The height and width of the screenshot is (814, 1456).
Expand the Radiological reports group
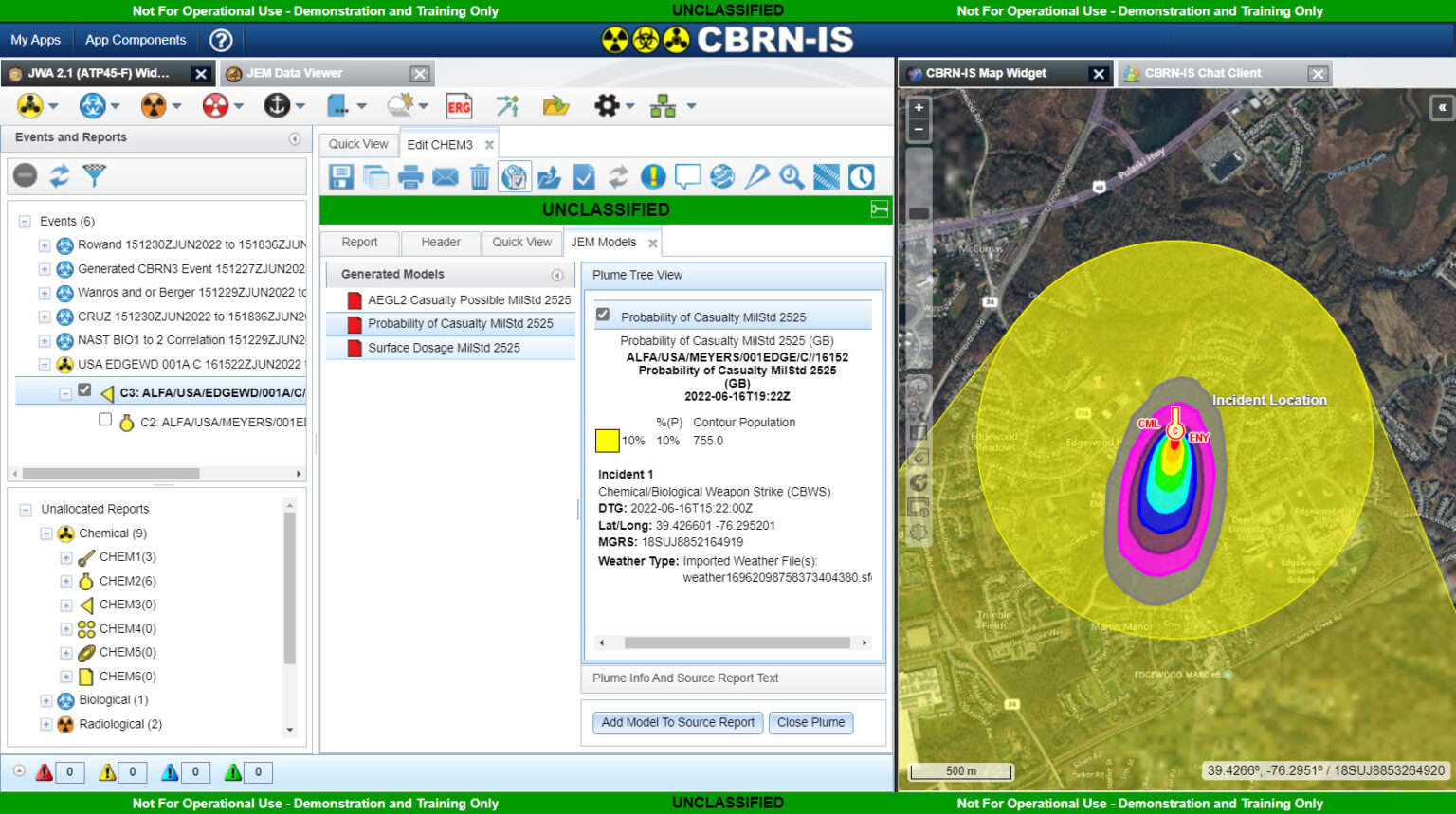[45, 724]
